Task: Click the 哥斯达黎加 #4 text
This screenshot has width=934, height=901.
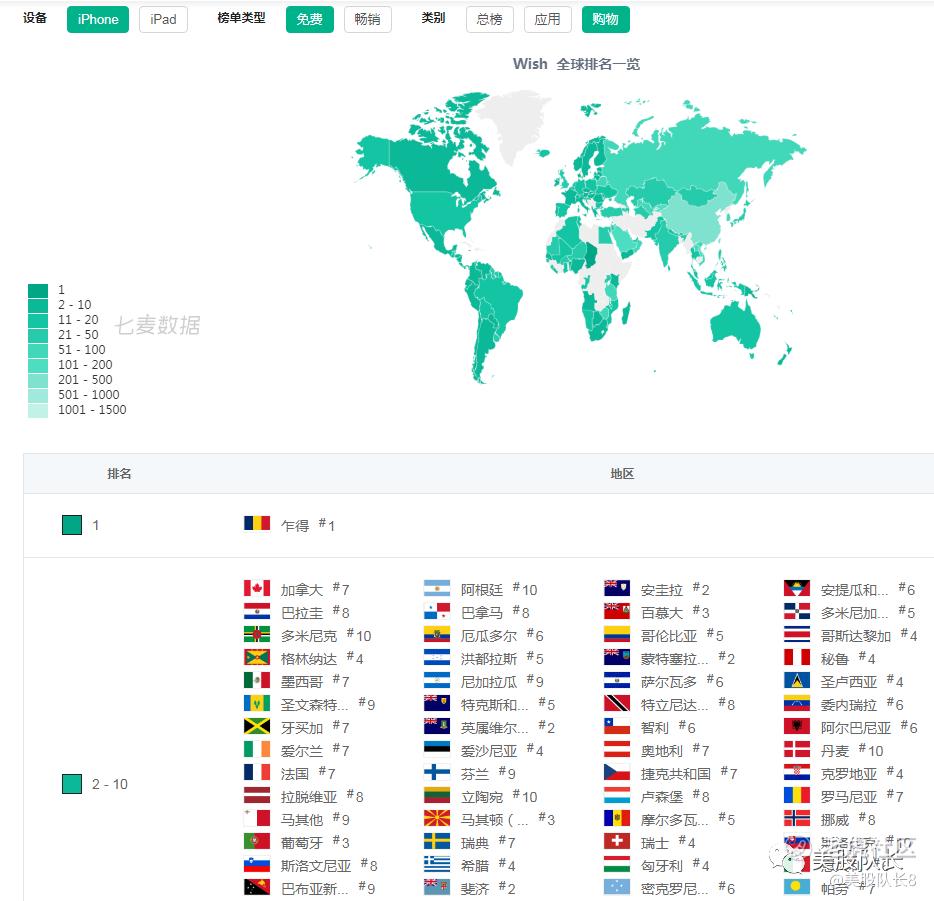Action: click(x=869, y=635)
